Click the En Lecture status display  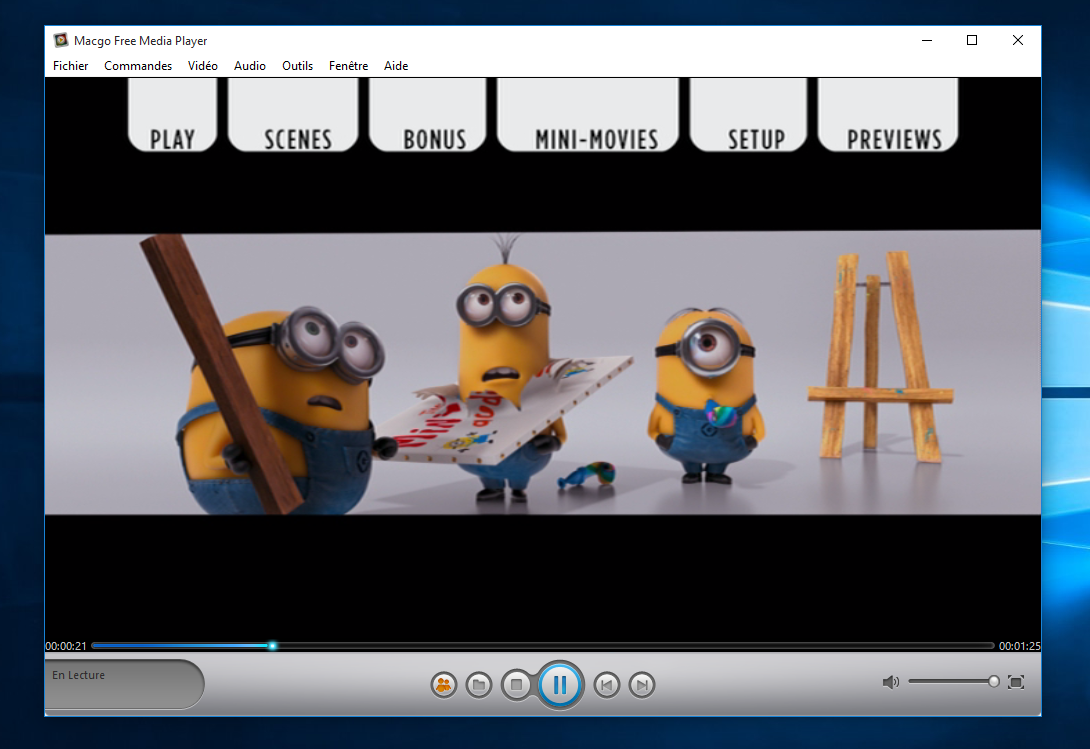(124, 684)
